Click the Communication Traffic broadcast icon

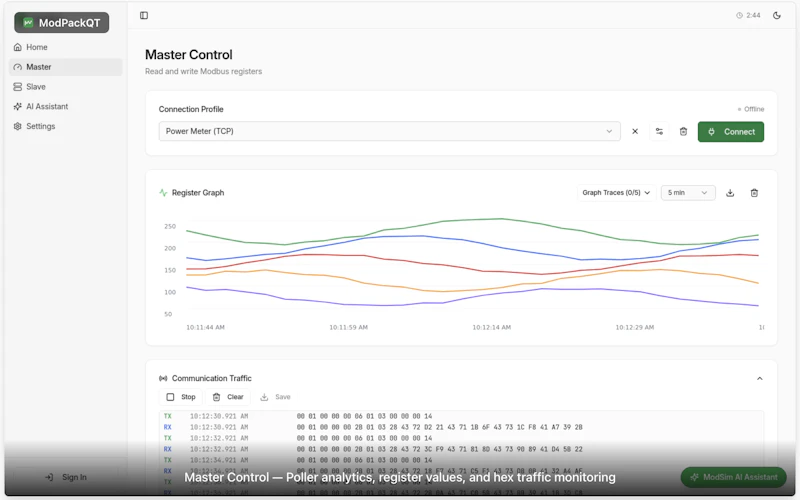pos(163,378)
